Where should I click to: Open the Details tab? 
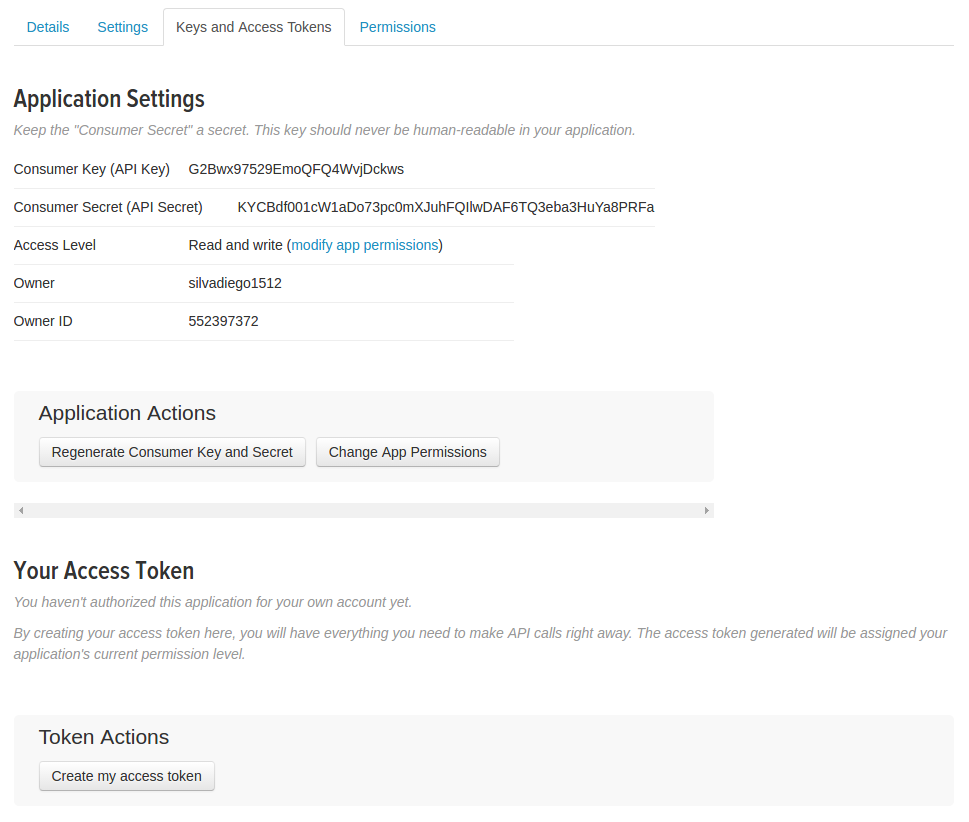[x=48, y=27]
